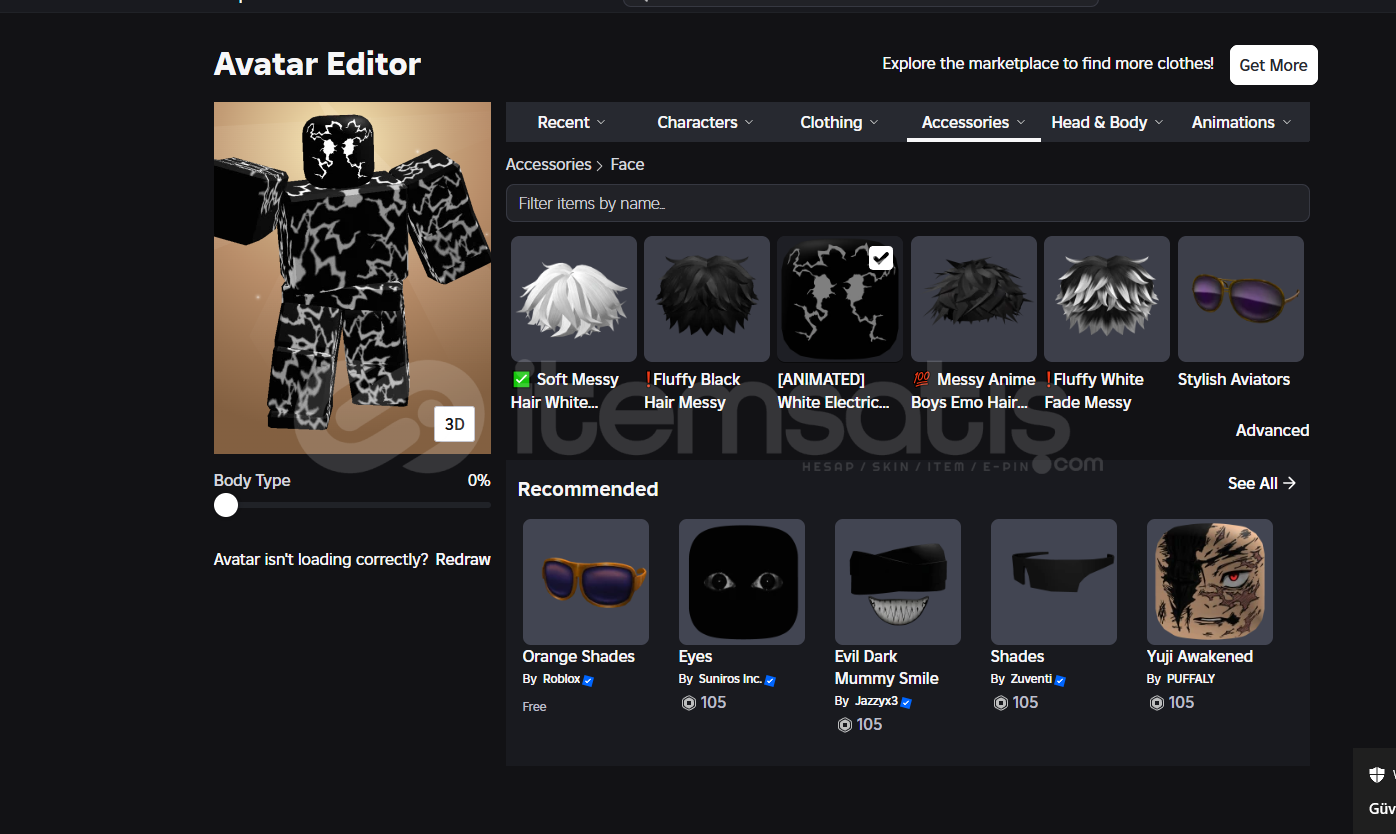View the Evil Dark Mummy Smile item
Screen dimensions: 1396x834
[x=897, y=582]
